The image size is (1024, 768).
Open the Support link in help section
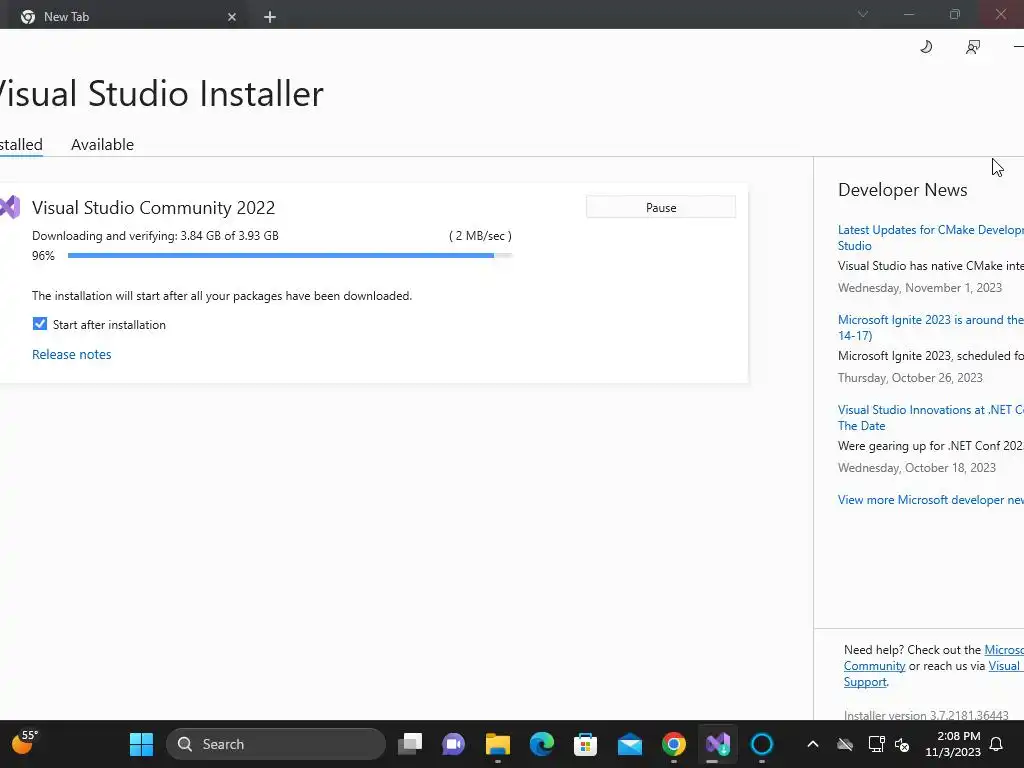tap(865, 682)
